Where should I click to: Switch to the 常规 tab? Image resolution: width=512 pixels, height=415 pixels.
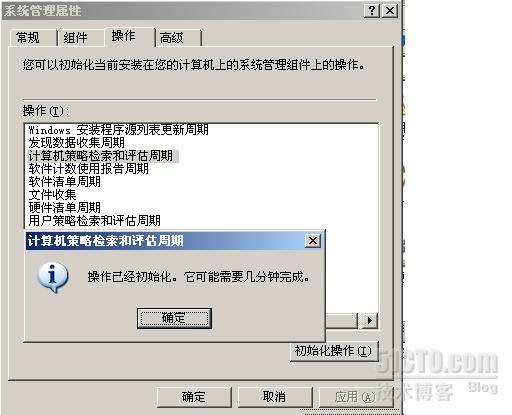32,38
